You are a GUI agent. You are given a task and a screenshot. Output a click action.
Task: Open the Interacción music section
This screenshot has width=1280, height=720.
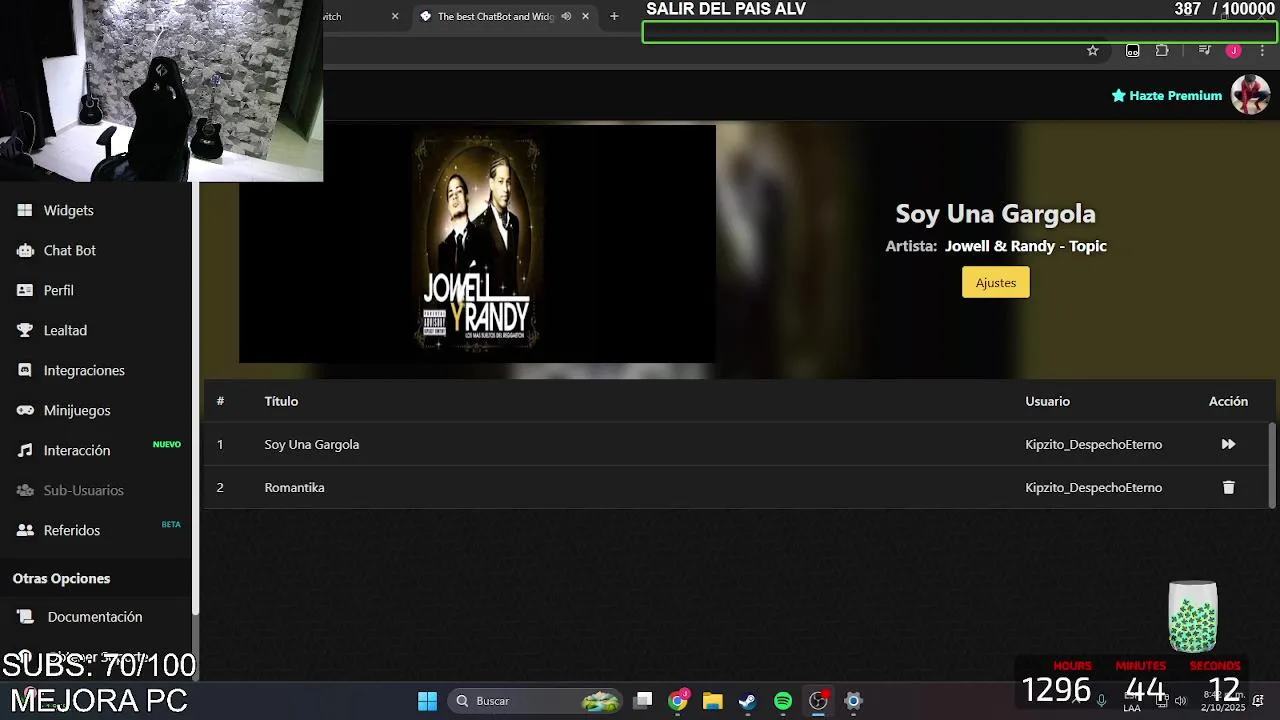tap(77, 450)
